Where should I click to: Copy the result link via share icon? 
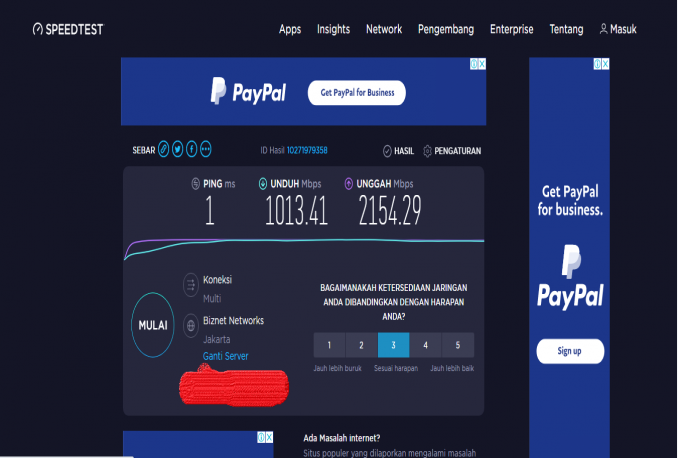(x=164, y=150)
